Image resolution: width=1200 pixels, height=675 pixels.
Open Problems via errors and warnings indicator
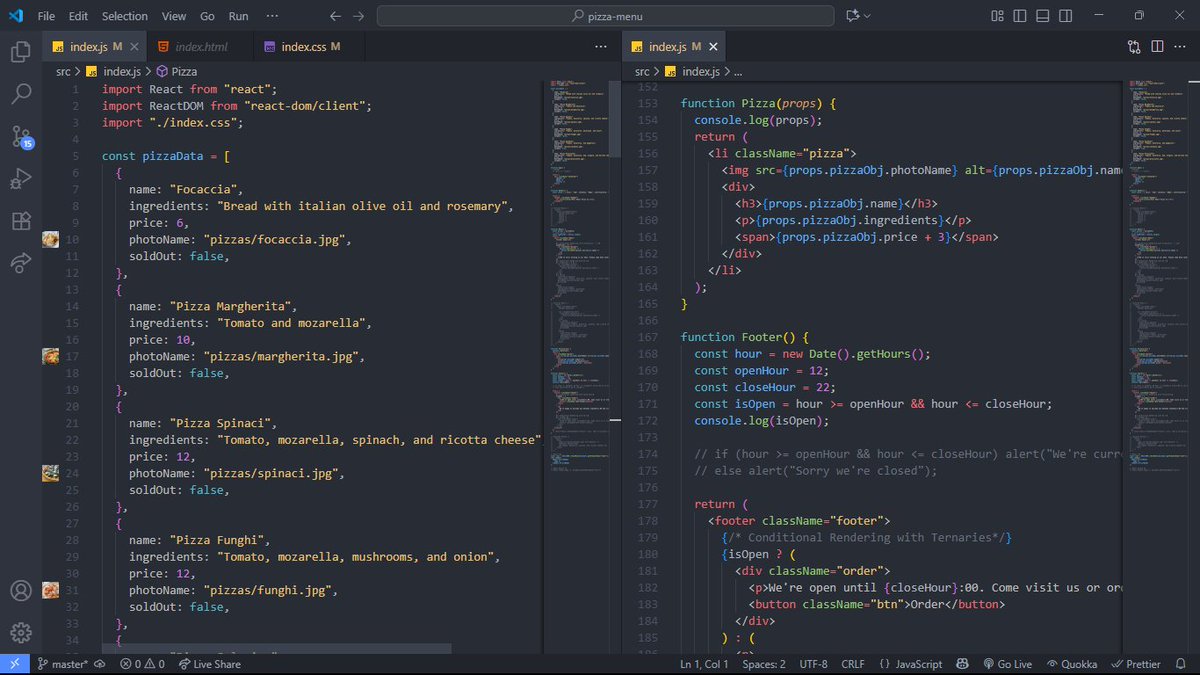click(142, 664)
